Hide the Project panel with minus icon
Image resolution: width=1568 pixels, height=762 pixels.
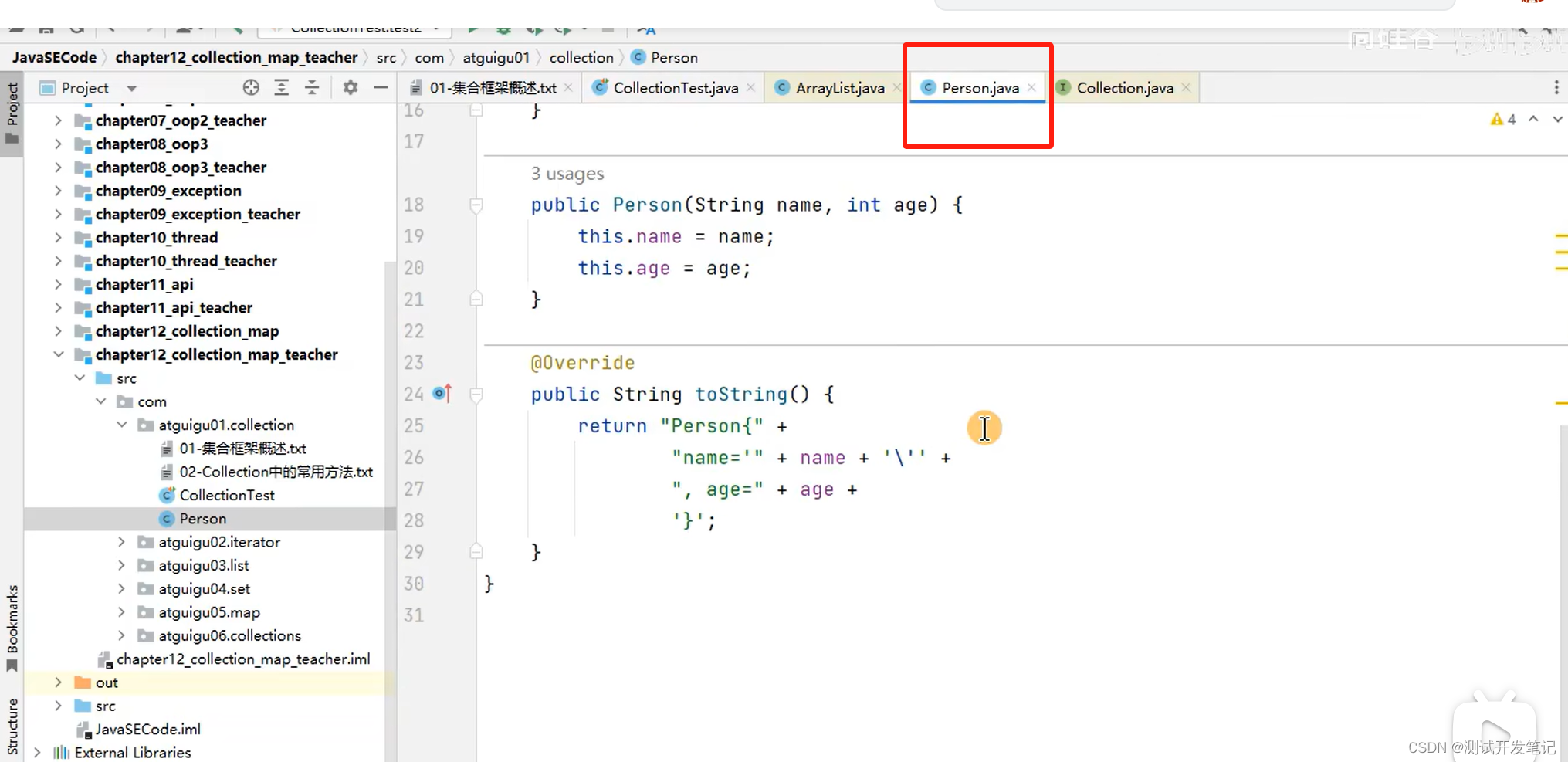coord(381,88)
